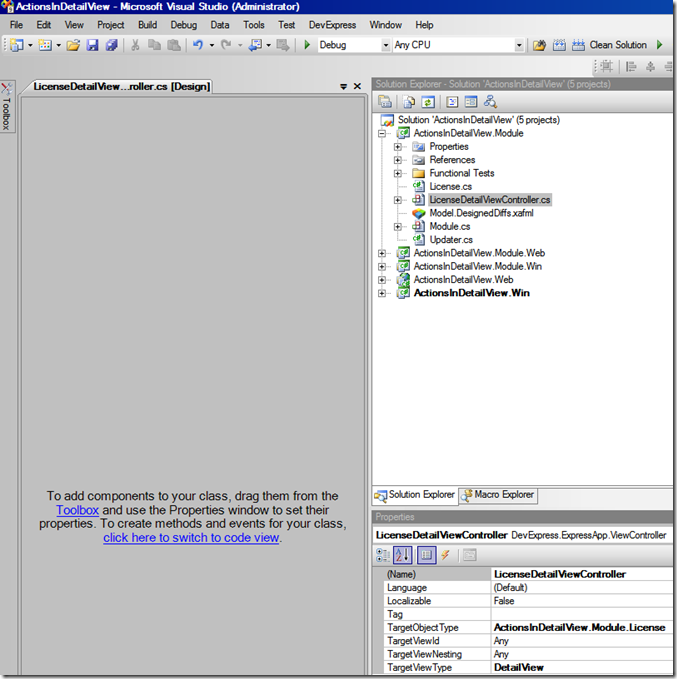Screen dimensions: 677x679
Task: Open the New Project dropdown arrow
Action: [x=30, y=45]
